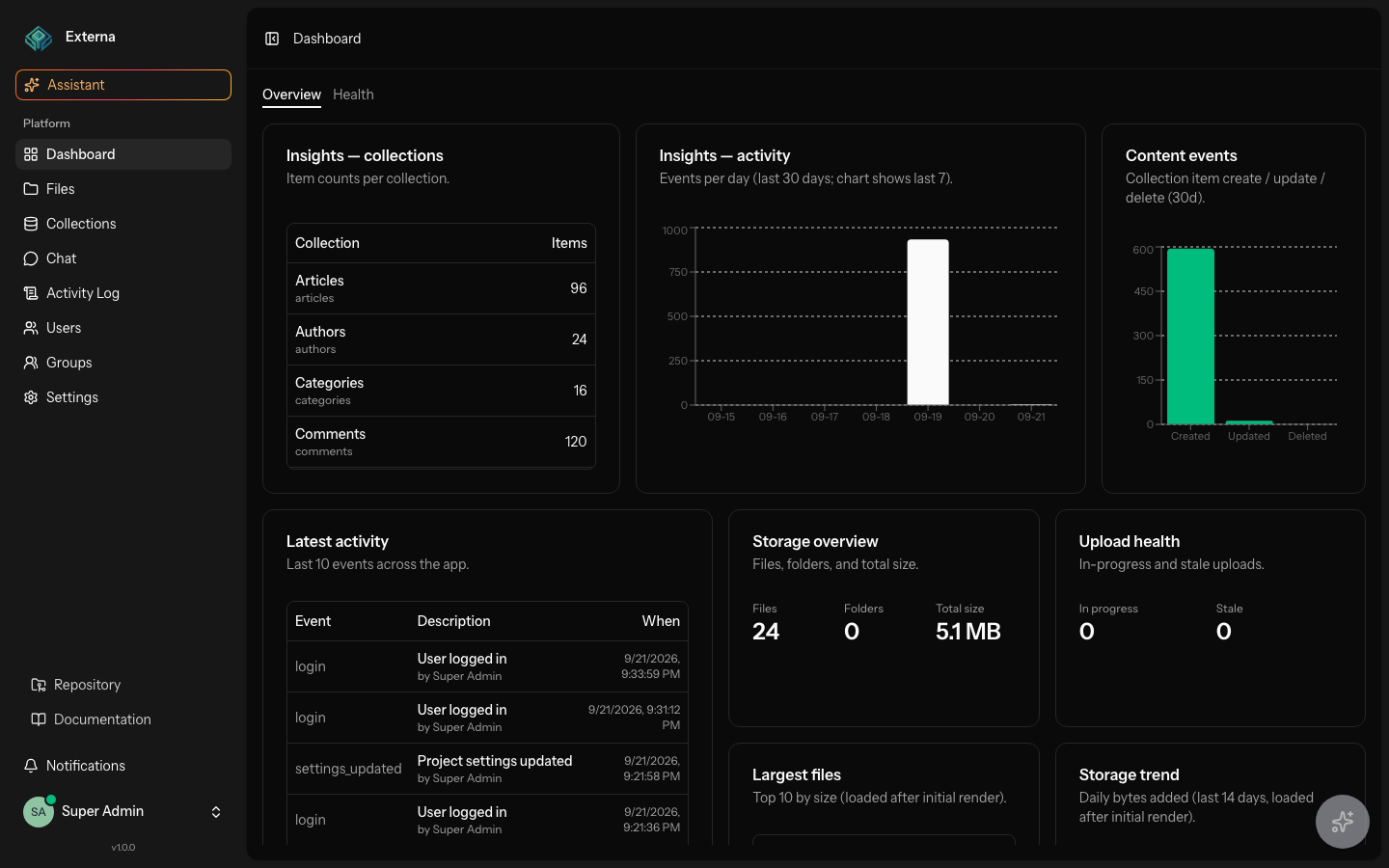Click the Project settings updated activity row
Image resolution: width=1389 pixels, height=868 pixels.
click(x=487, y=769)
